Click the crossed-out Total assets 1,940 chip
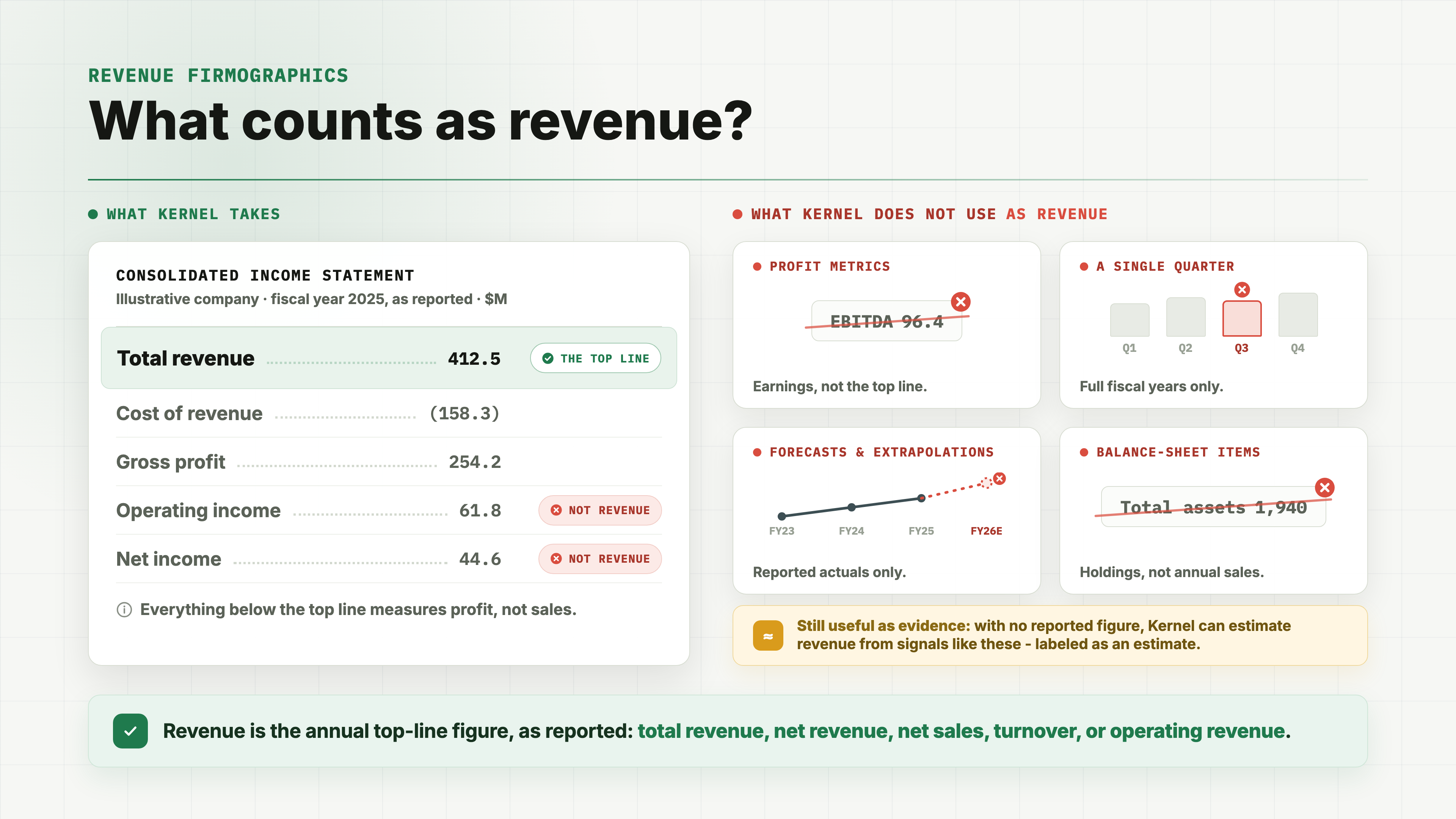This screenshot has height=819, width=1456. 1213,507
